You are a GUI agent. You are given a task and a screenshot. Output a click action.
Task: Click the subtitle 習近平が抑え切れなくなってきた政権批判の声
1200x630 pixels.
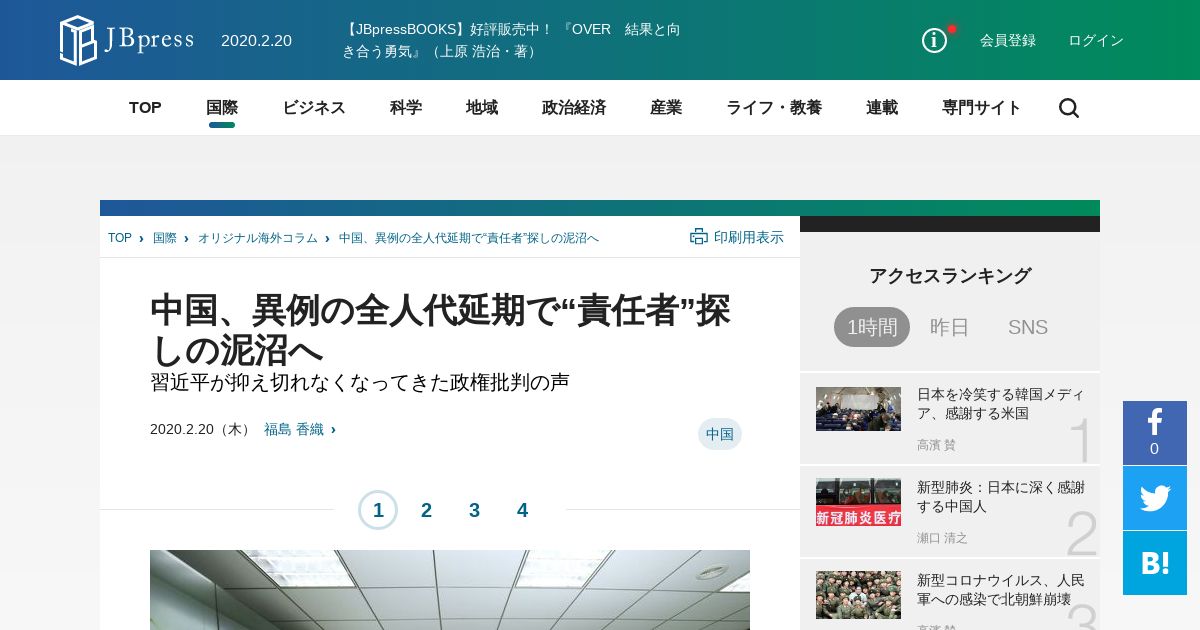pos(360,382)
